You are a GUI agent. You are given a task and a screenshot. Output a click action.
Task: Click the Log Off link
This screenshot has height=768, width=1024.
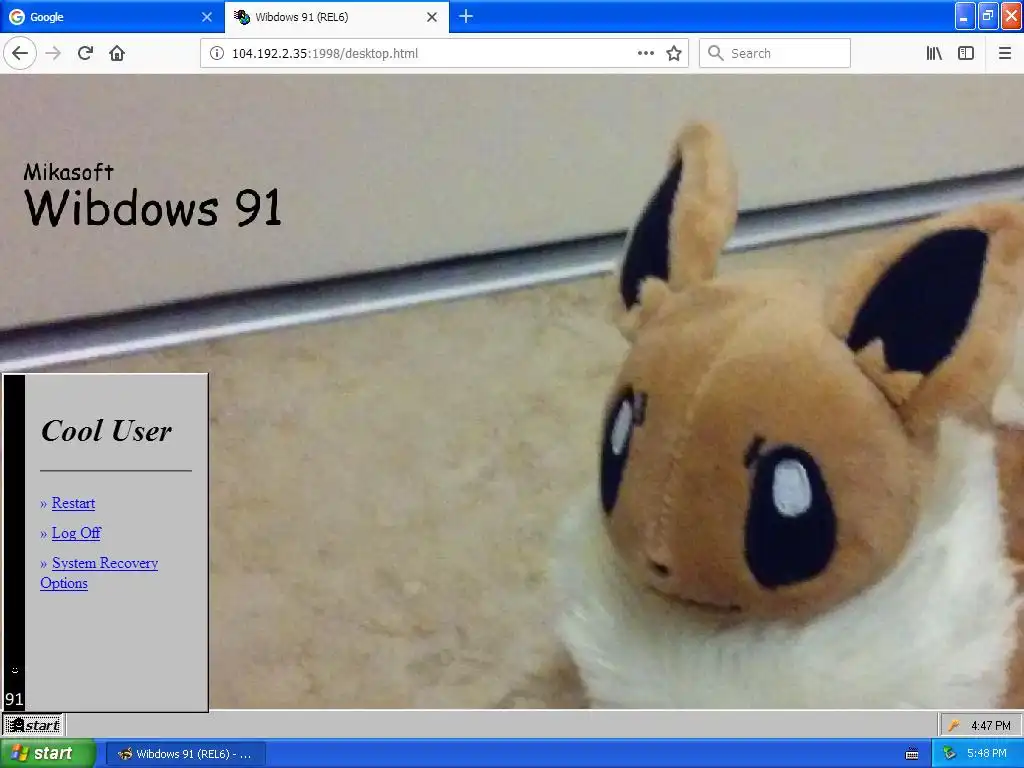[x=76, y=533]
